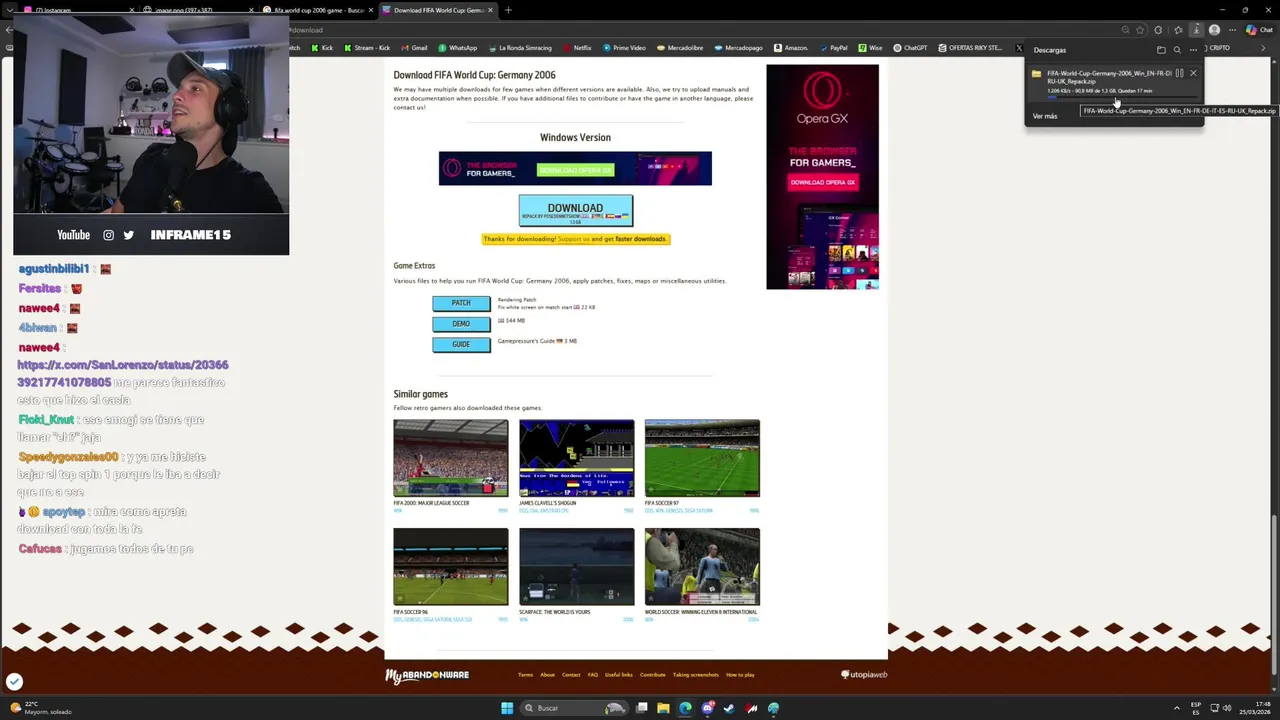This screenshot has height=720, width=1280.
Task: Open the Copilot Chat button
Action: [x=1258, y=30]
